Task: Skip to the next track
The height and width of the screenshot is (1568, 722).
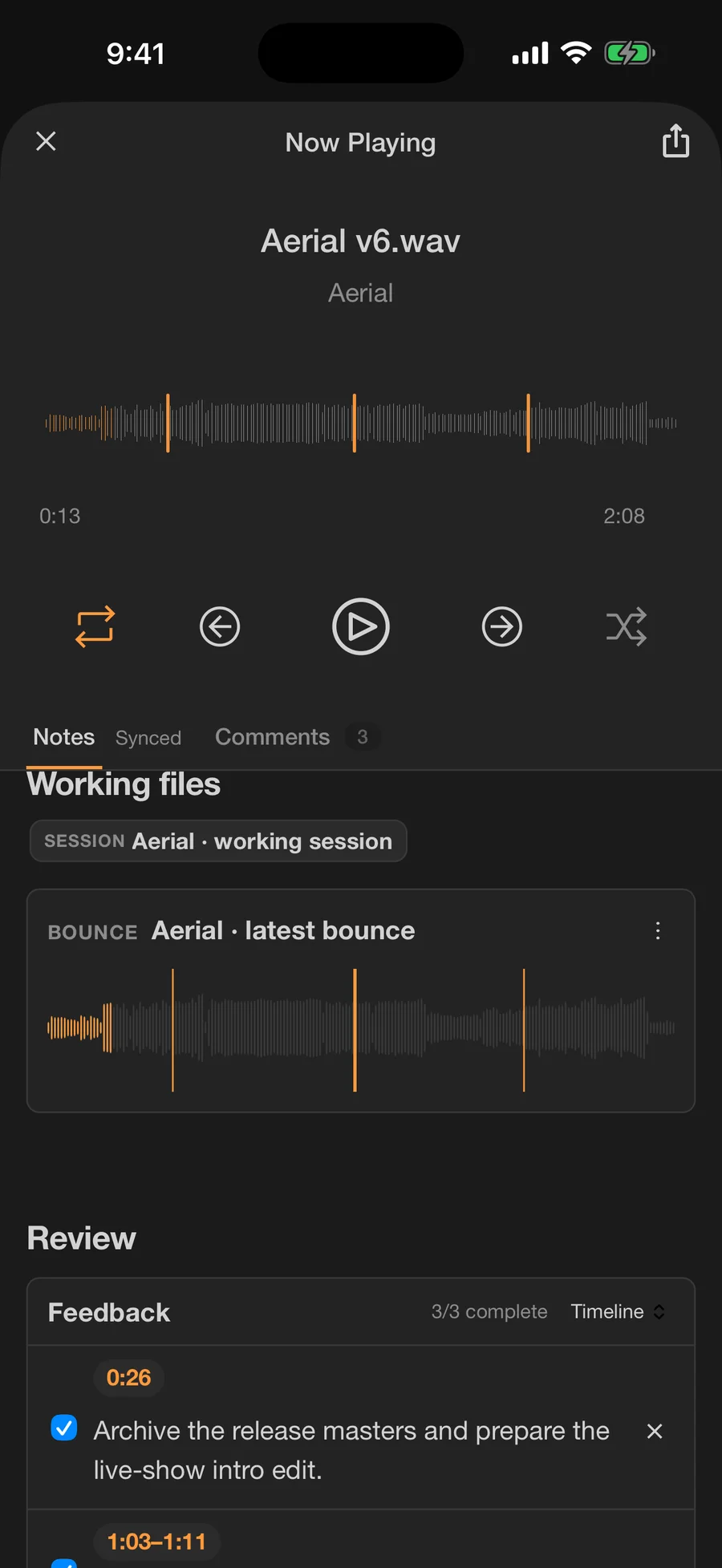Action: click(502, 626)
